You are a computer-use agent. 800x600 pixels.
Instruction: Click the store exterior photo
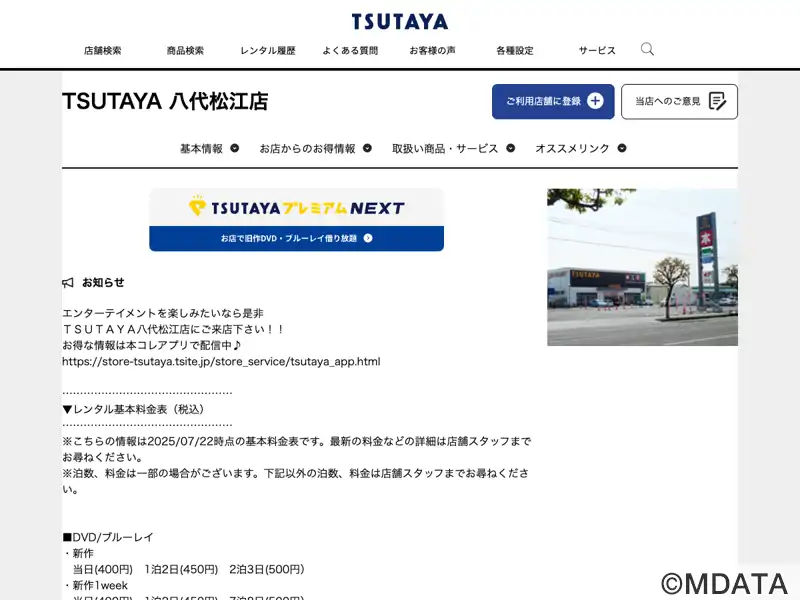[x=642, y=267]
